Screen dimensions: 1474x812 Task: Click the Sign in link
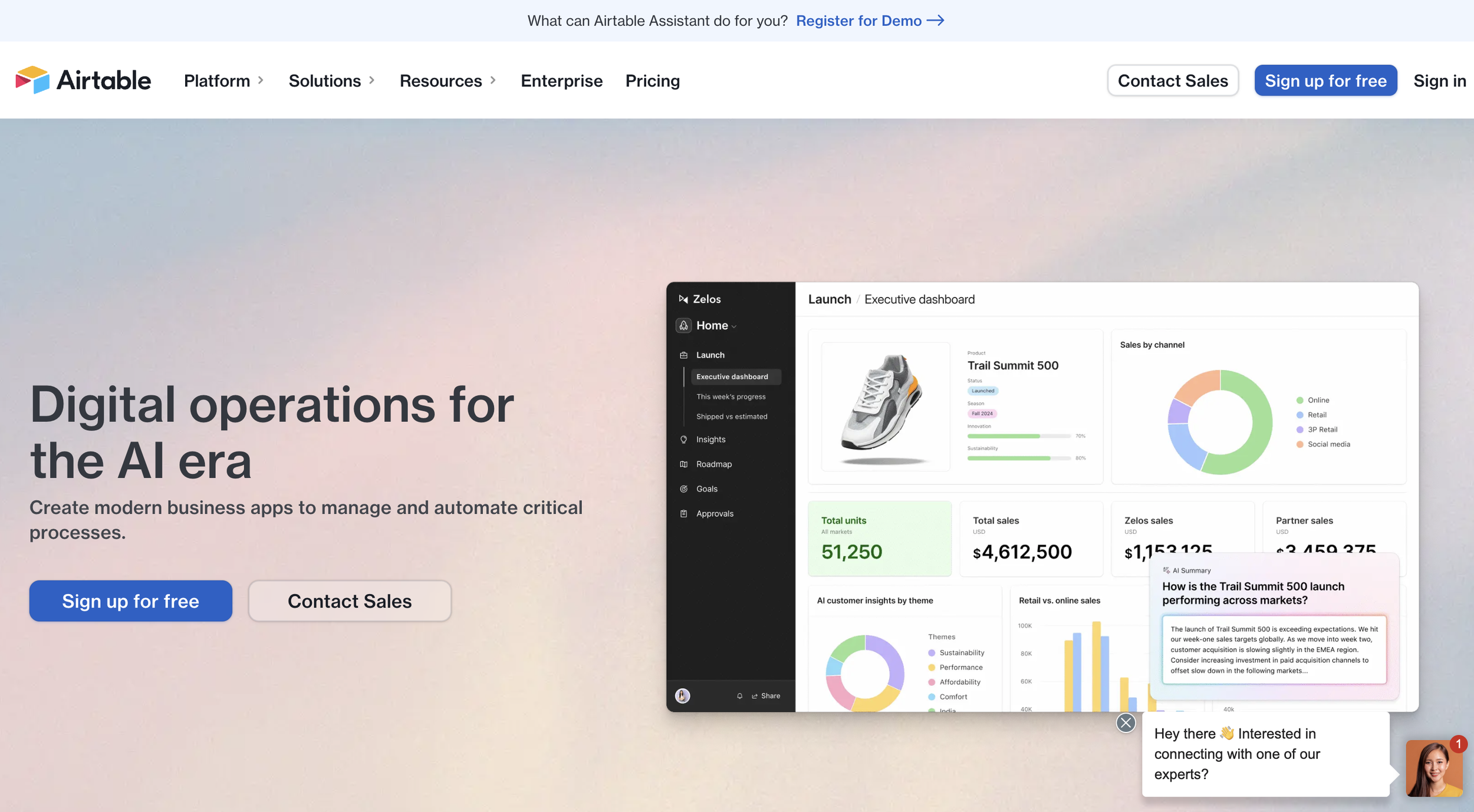pyautogui.click(x=1439, y=81)
